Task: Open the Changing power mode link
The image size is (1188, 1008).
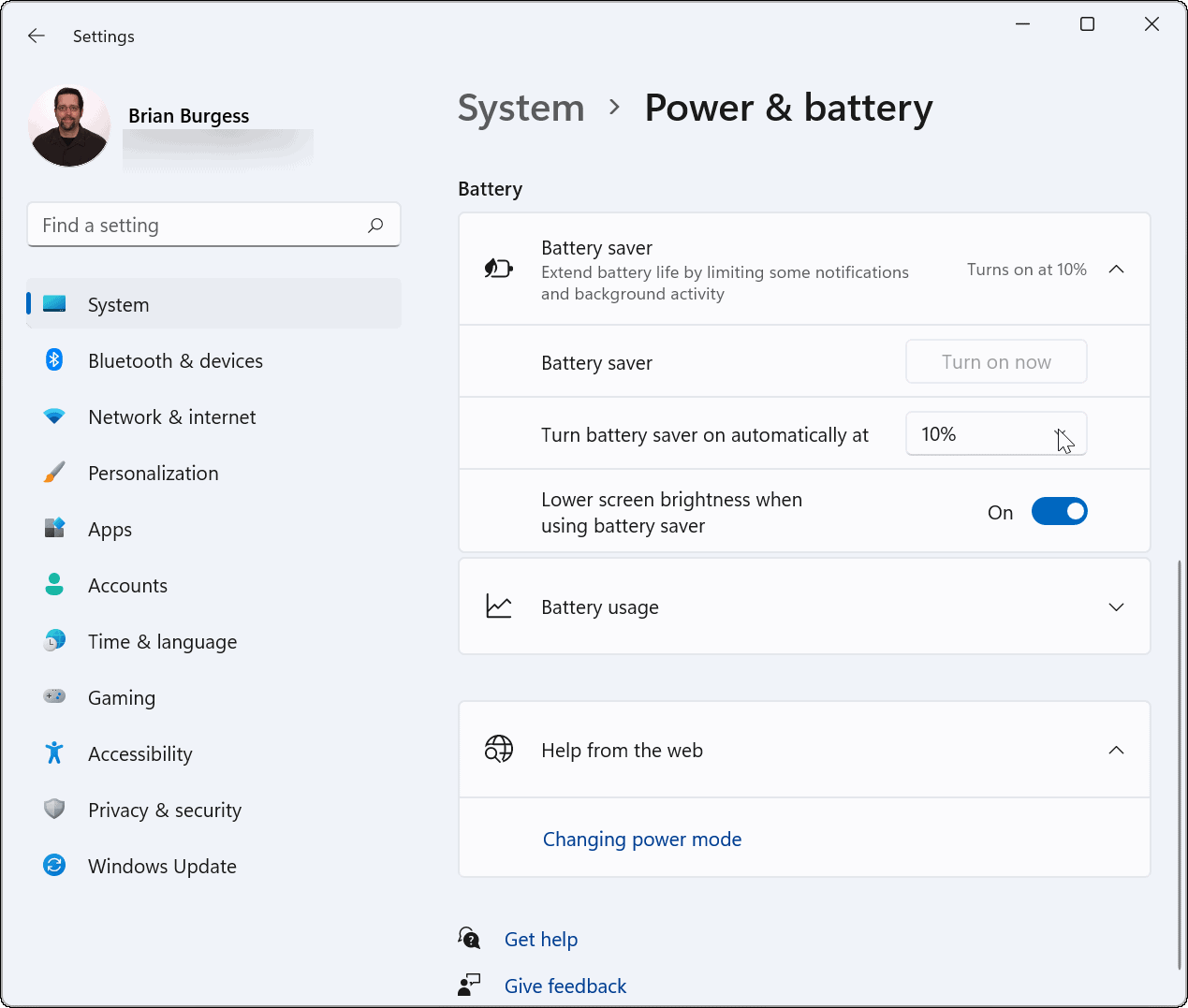Action: point(642,839)
